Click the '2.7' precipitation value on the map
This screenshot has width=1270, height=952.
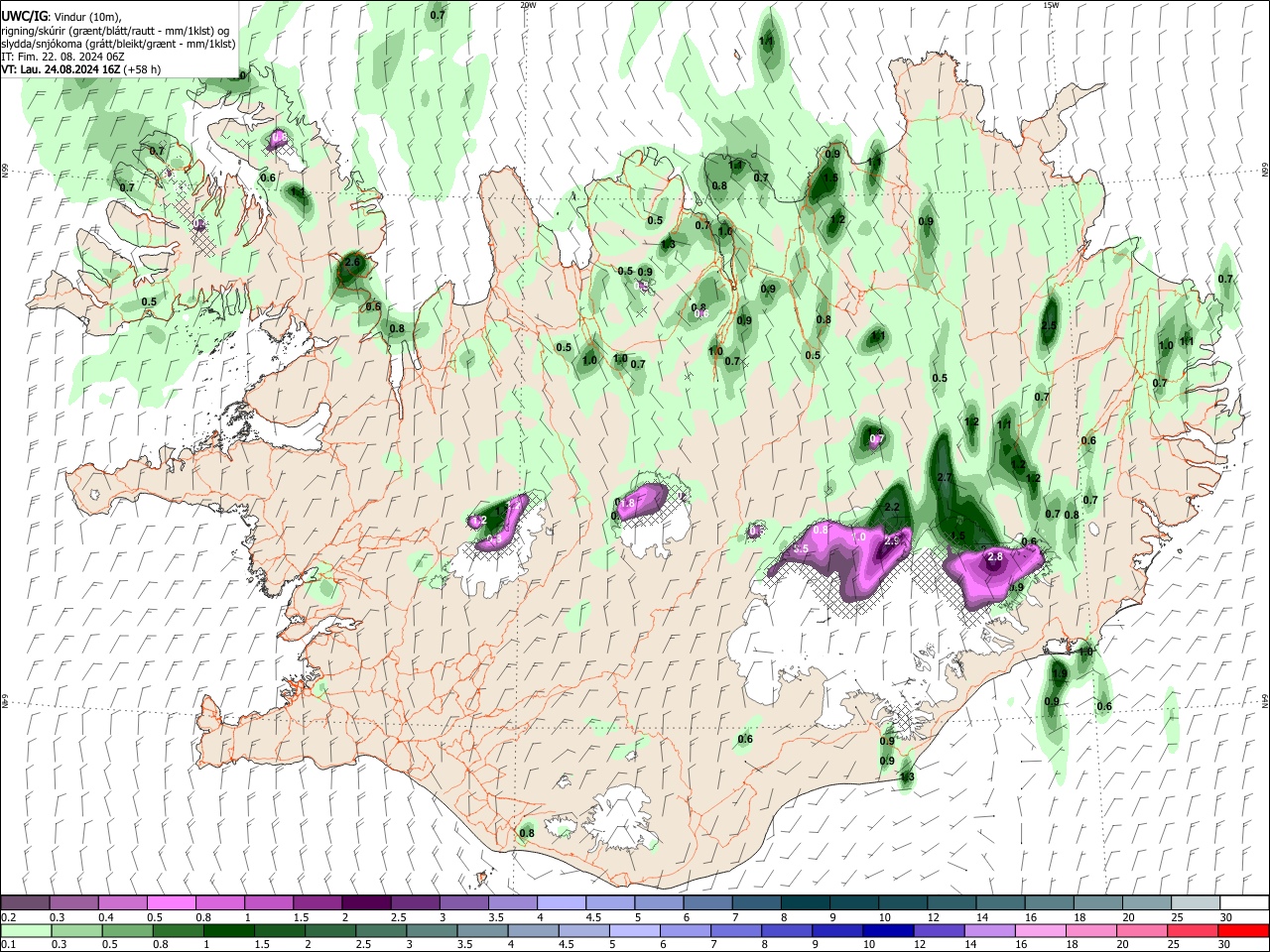[x=945, y=478]
